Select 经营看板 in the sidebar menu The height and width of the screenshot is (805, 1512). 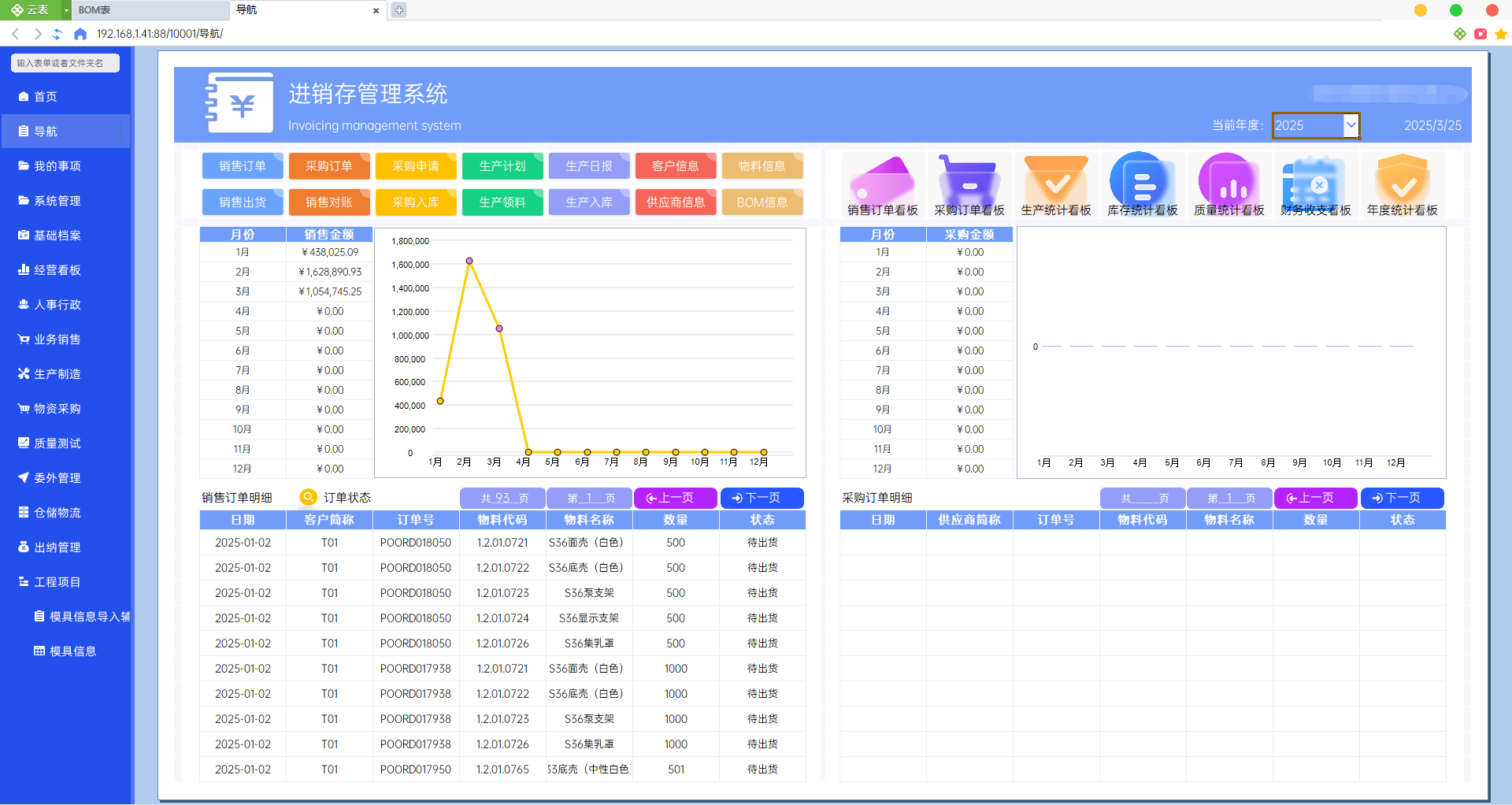57,270
